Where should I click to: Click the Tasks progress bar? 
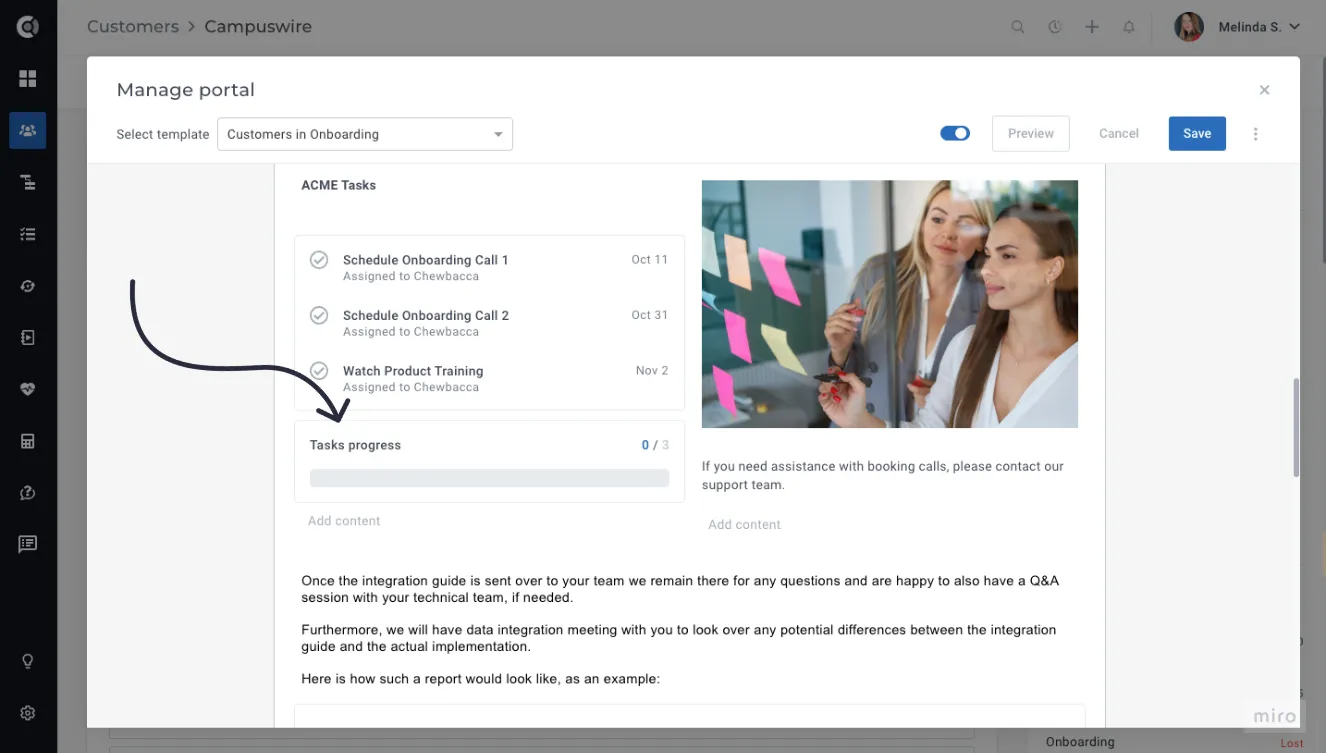489,478
